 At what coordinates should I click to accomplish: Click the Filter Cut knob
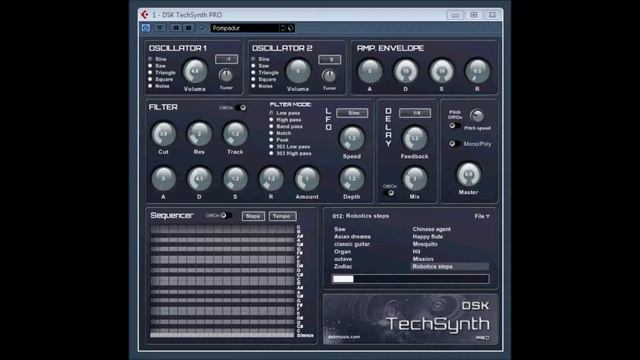[163, 134]
